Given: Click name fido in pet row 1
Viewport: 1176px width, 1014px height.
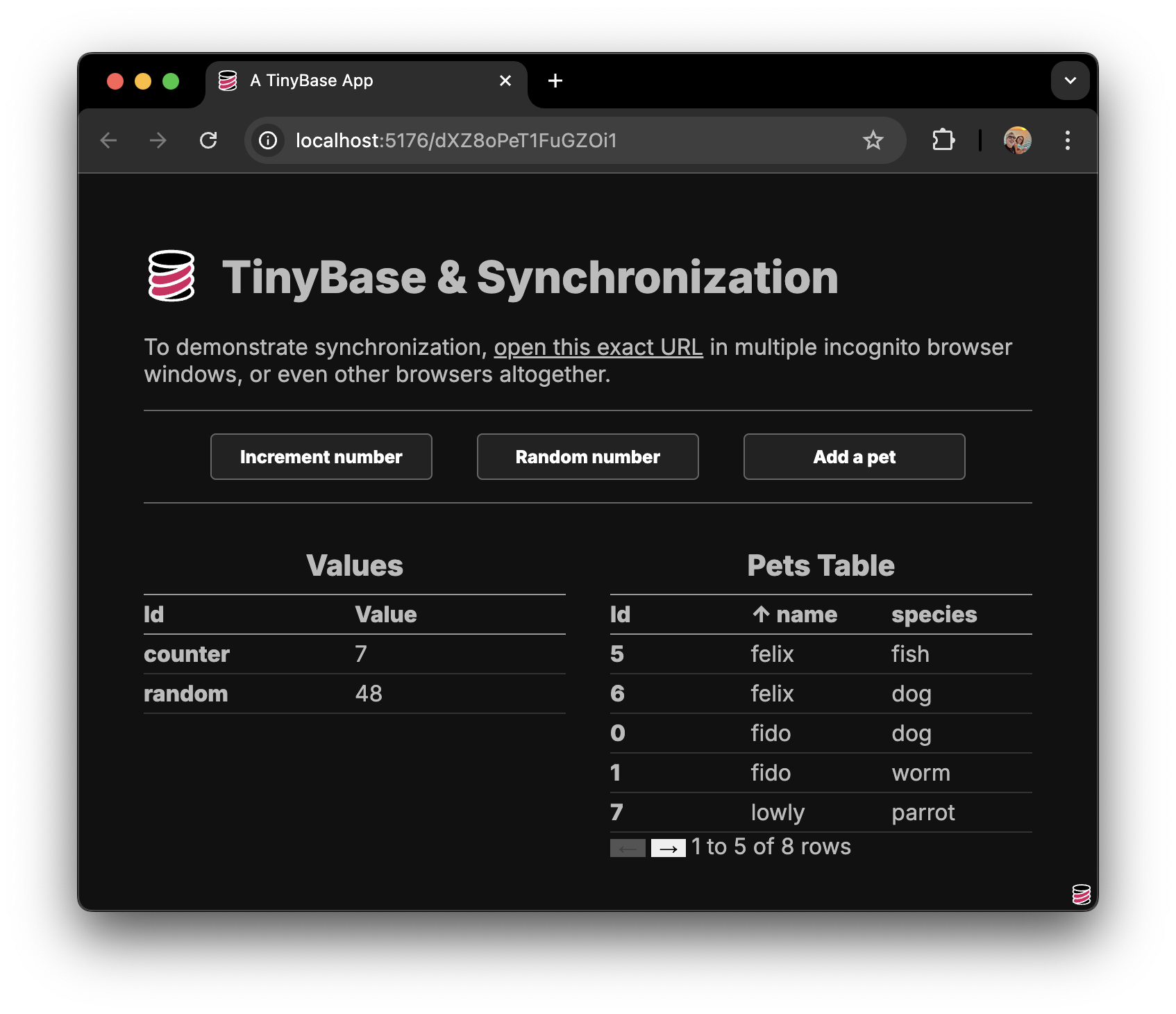Looking at the screenshot, I should 771,773.
